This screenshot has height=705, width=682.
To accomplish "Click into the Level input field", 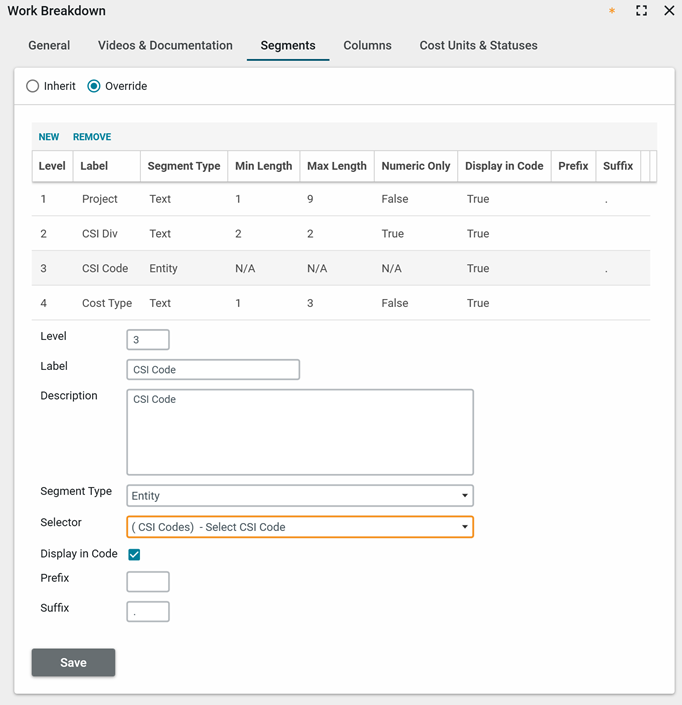I will pyautogui.click(x=148, y=340).
